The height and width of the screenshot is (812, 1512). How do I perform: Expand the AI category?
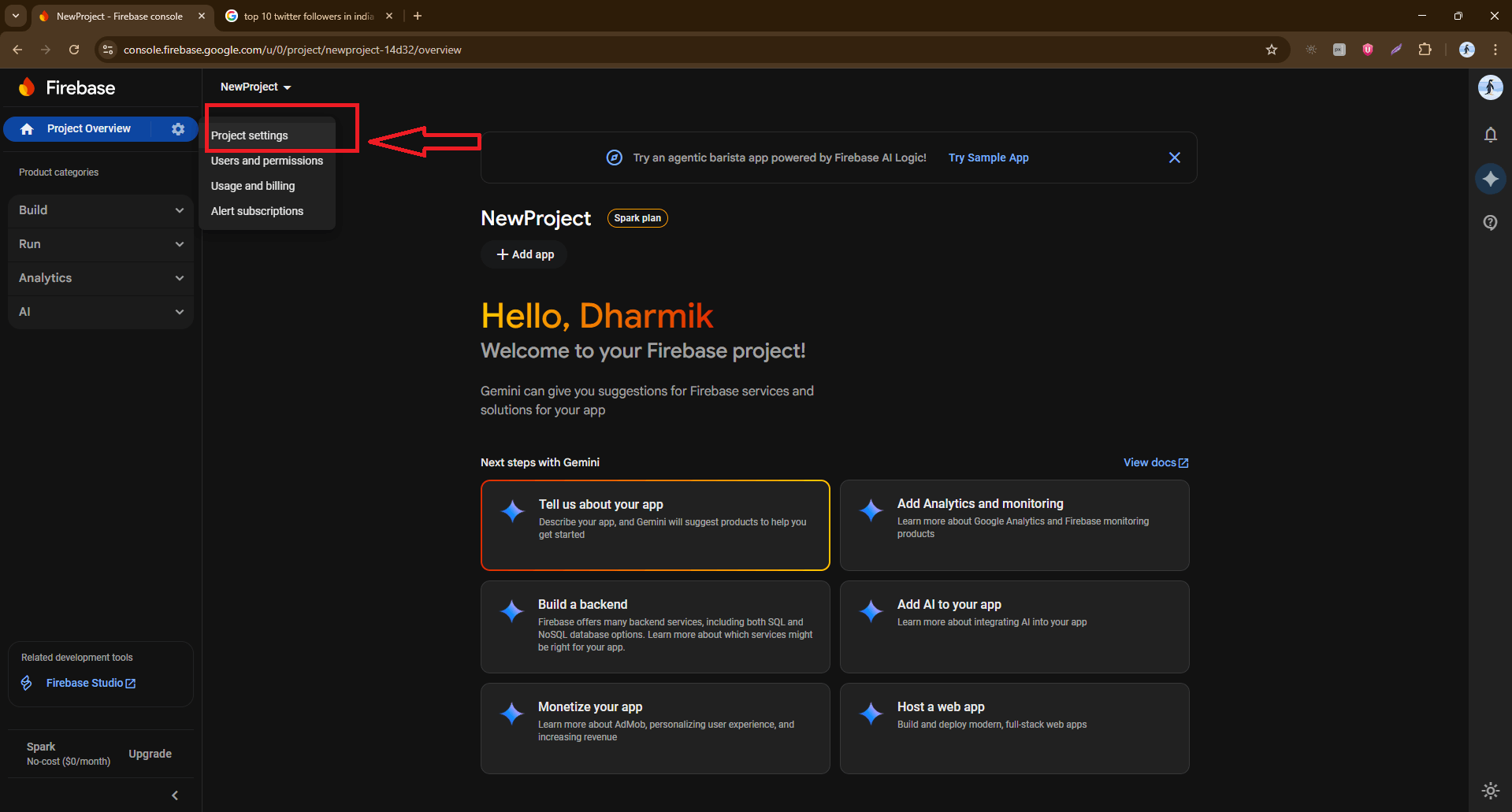pyautogui.click(x=101, y=312)
